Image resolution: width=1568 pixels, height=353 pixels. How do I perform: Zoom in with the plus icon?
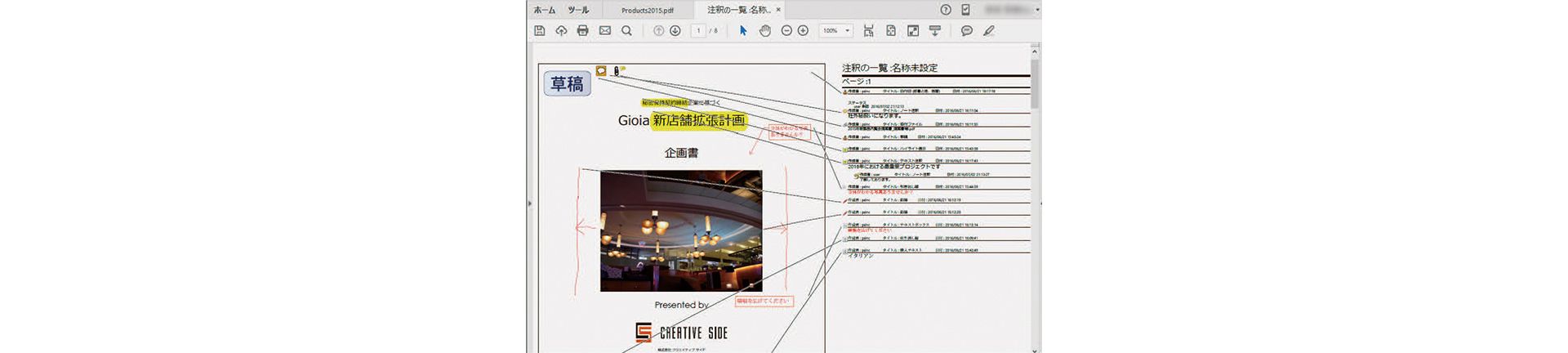pos(803,30)
